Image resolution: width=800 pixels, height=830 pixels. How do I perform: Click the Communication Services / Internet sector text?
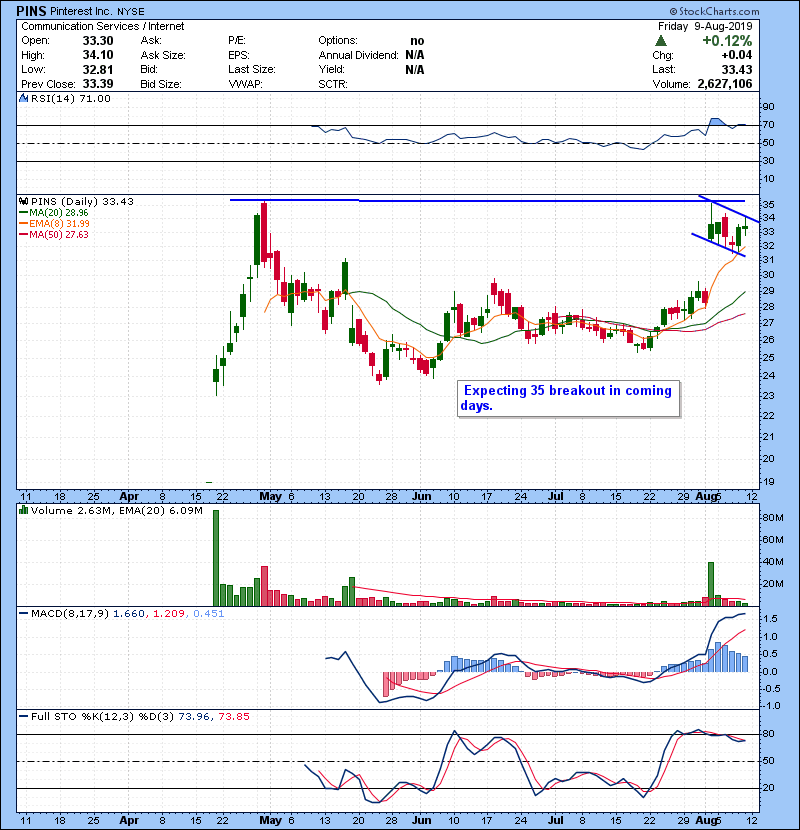pos(103,26)
